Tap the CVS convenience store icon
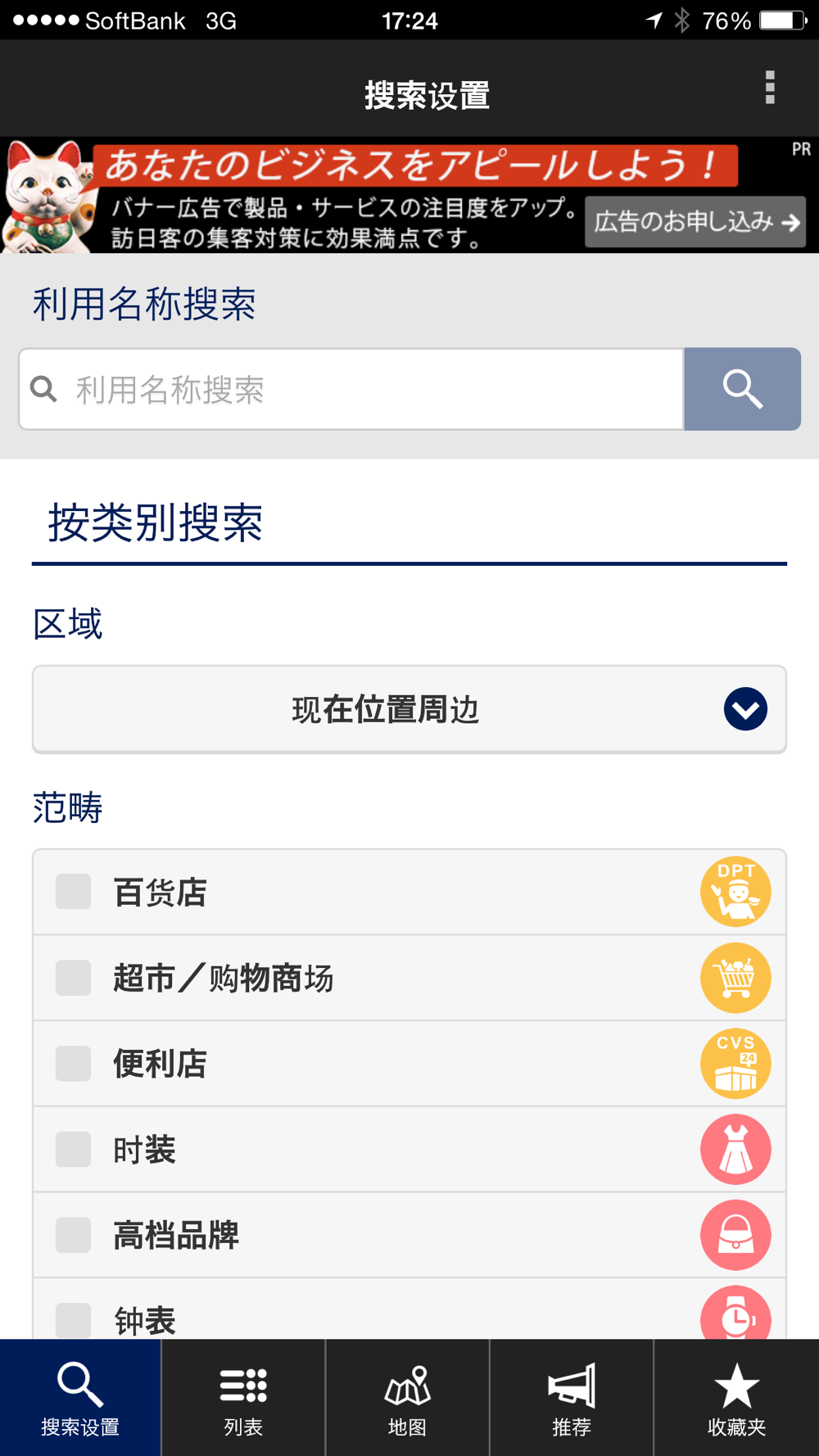Viewport: 819px width, 1456px height. [735, 1064]
